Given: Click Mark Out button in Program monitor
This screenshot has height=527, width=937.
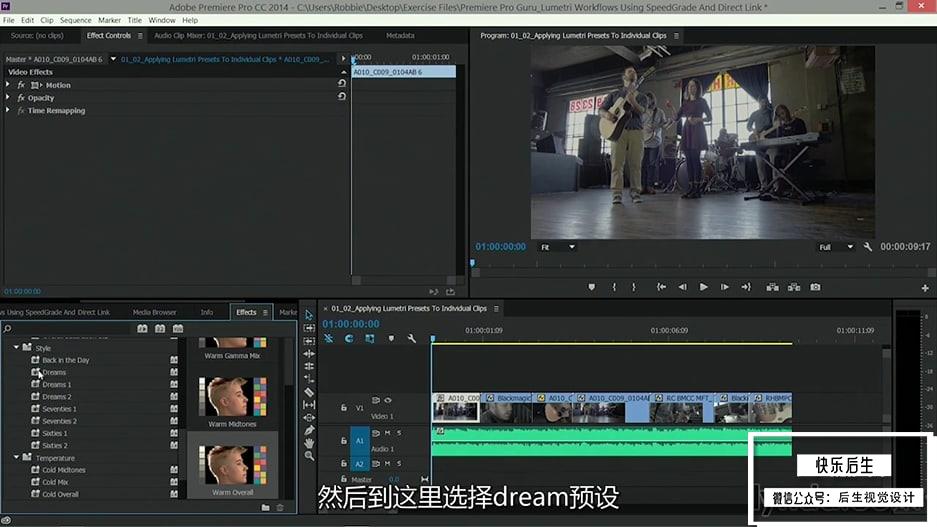Looking at the screenshot, I should coord(634,287).
